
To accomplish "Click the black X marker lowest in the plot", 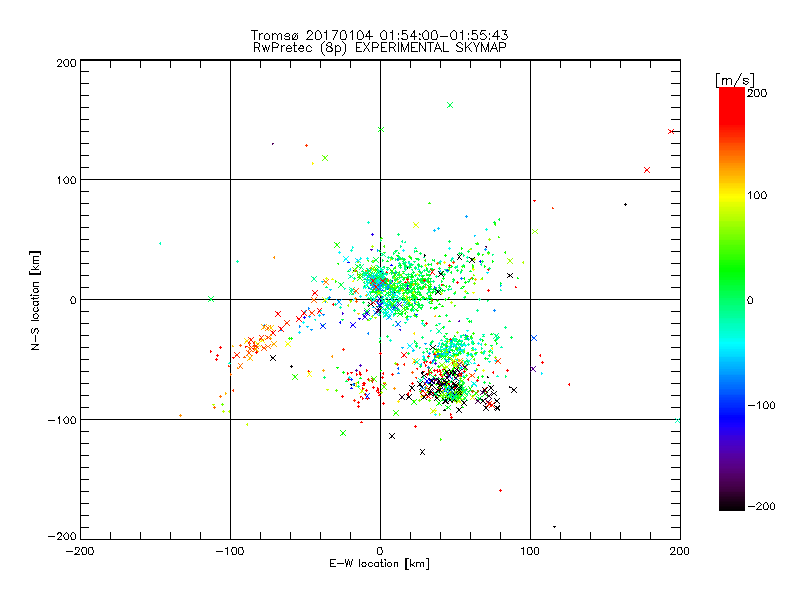I will coord(422,452).
